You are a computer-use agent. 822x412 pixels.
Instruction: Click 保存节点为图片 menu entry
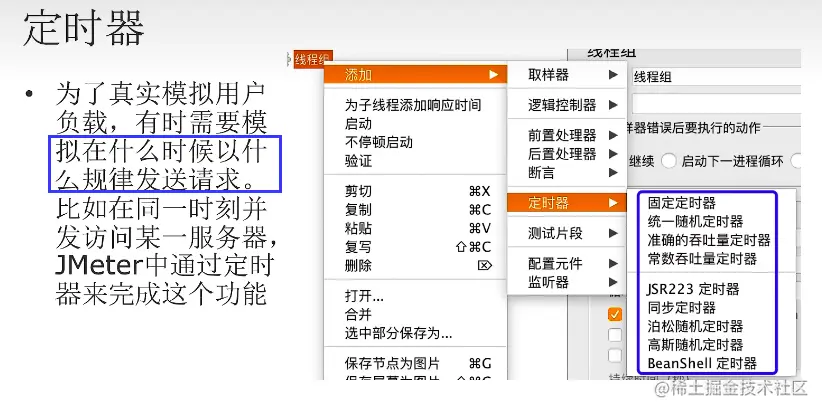[x=416, y=363]
